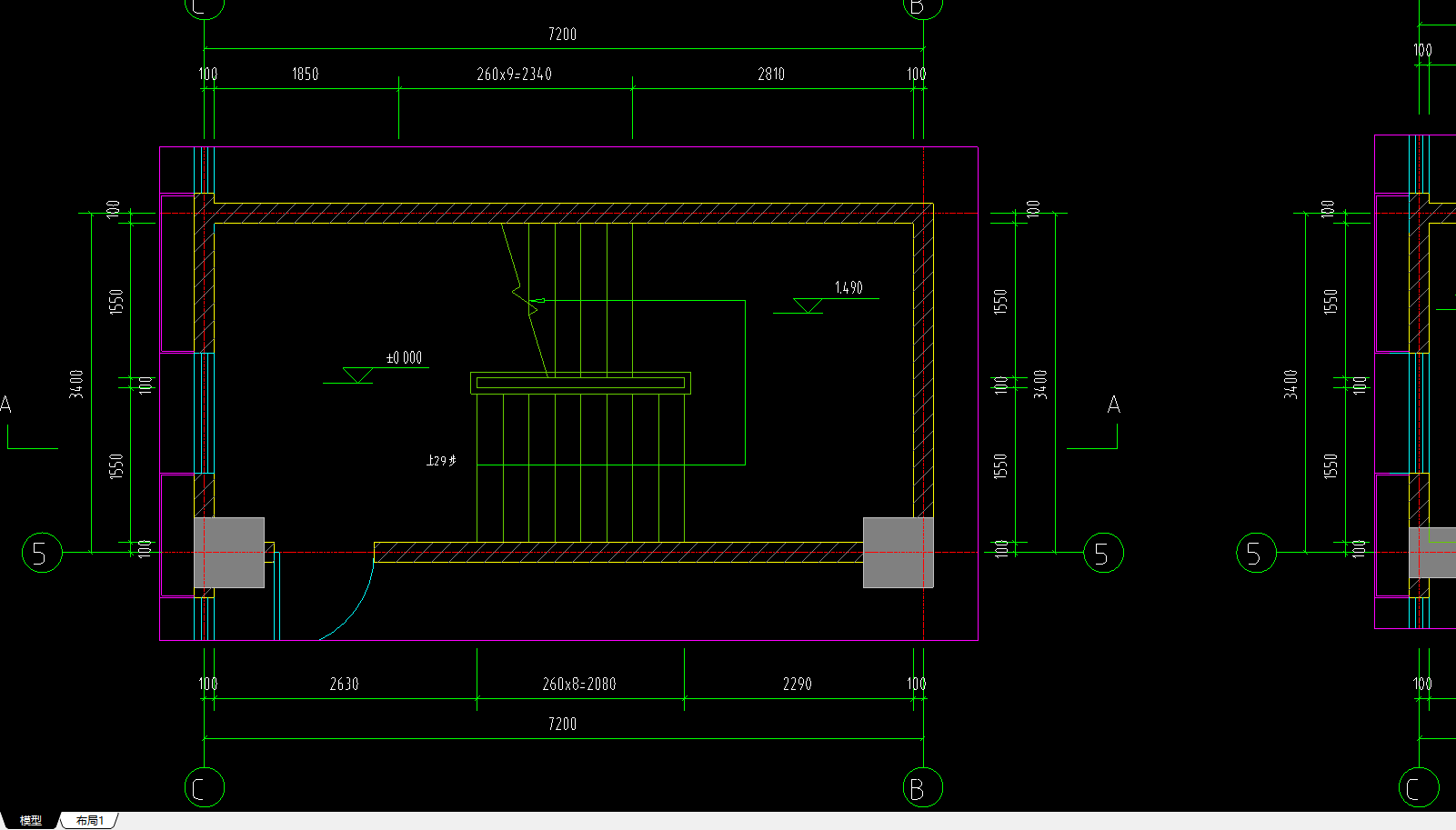This screenshot has height=830, width=1456.
Task: Click the 260x9=2340 dimension label
Action: coord(514,75)
